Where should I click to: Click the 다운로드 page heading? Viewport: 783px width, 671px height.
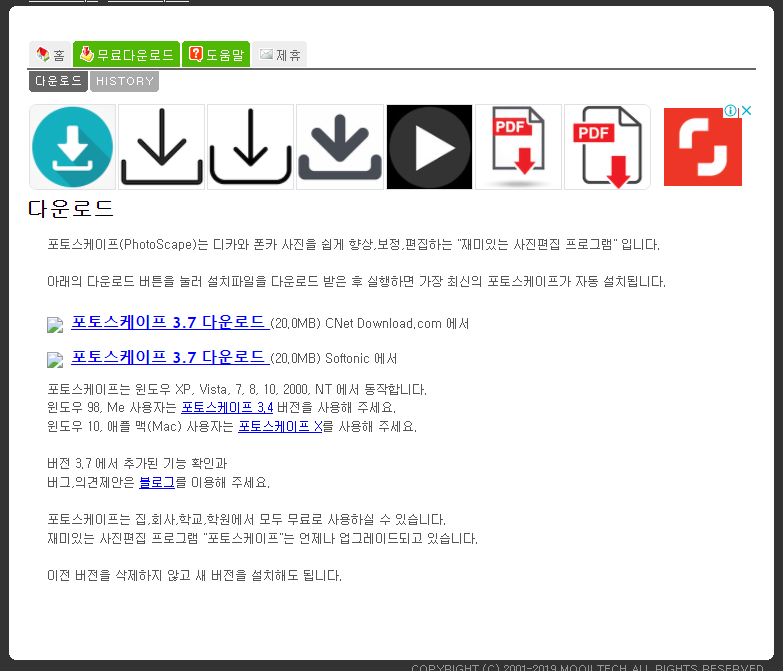pyautogui.click(x=71, y=209)
